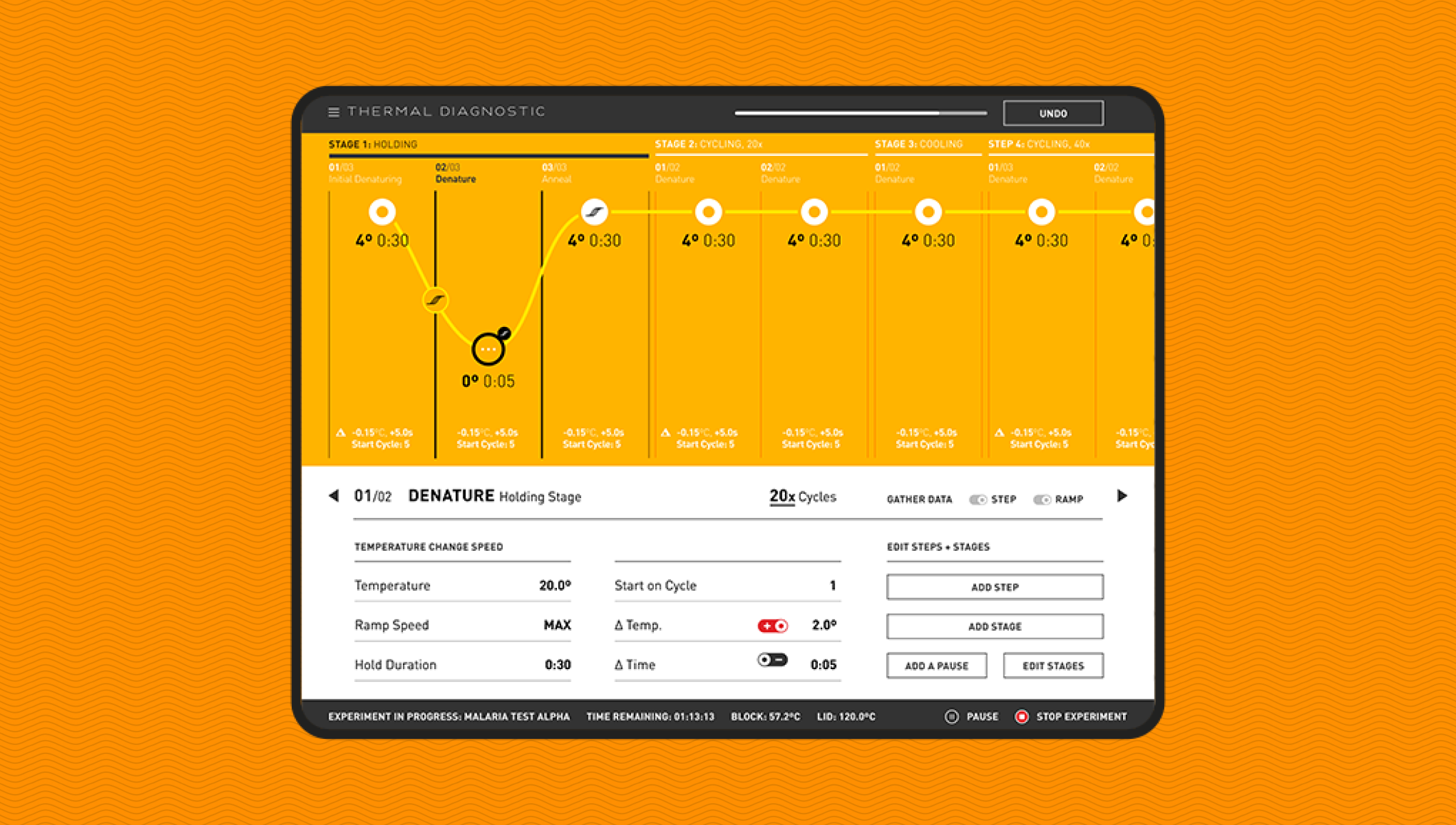
Task: Flip the Delta Time plus/minus switch
Action: pos(772,659)
